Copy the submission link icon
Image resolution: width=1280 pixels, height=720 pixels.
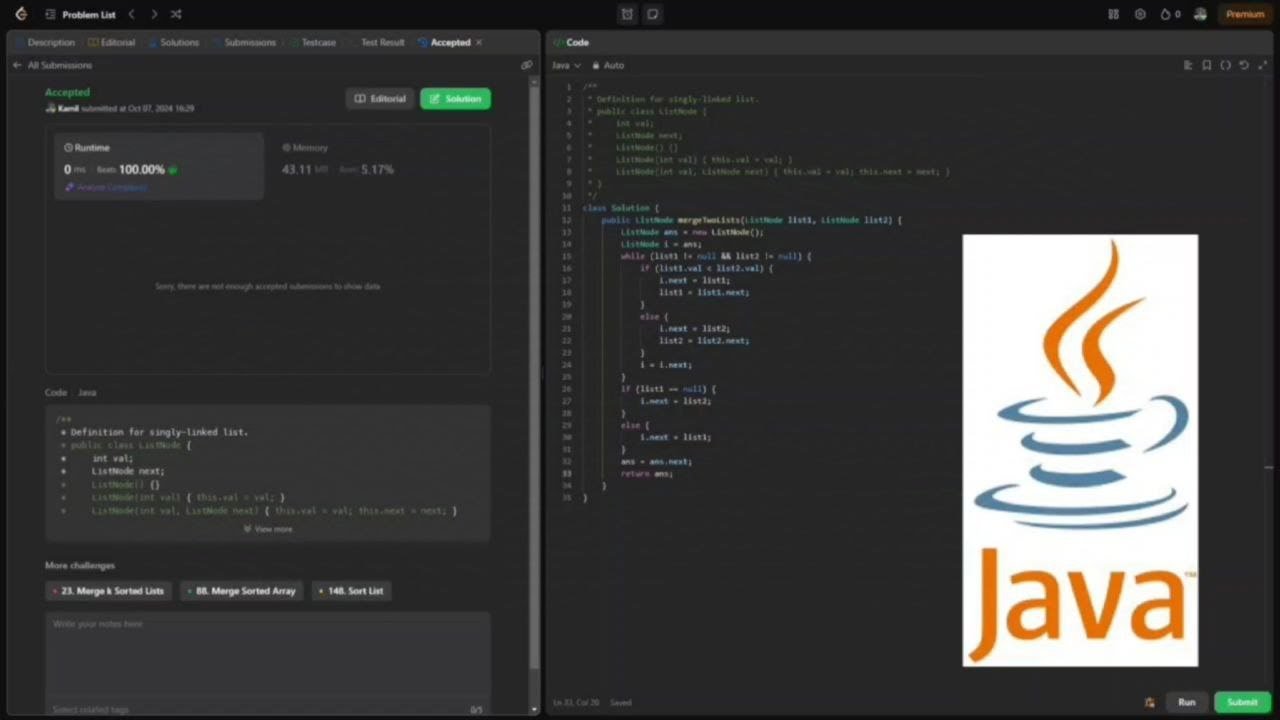point(527,65)
